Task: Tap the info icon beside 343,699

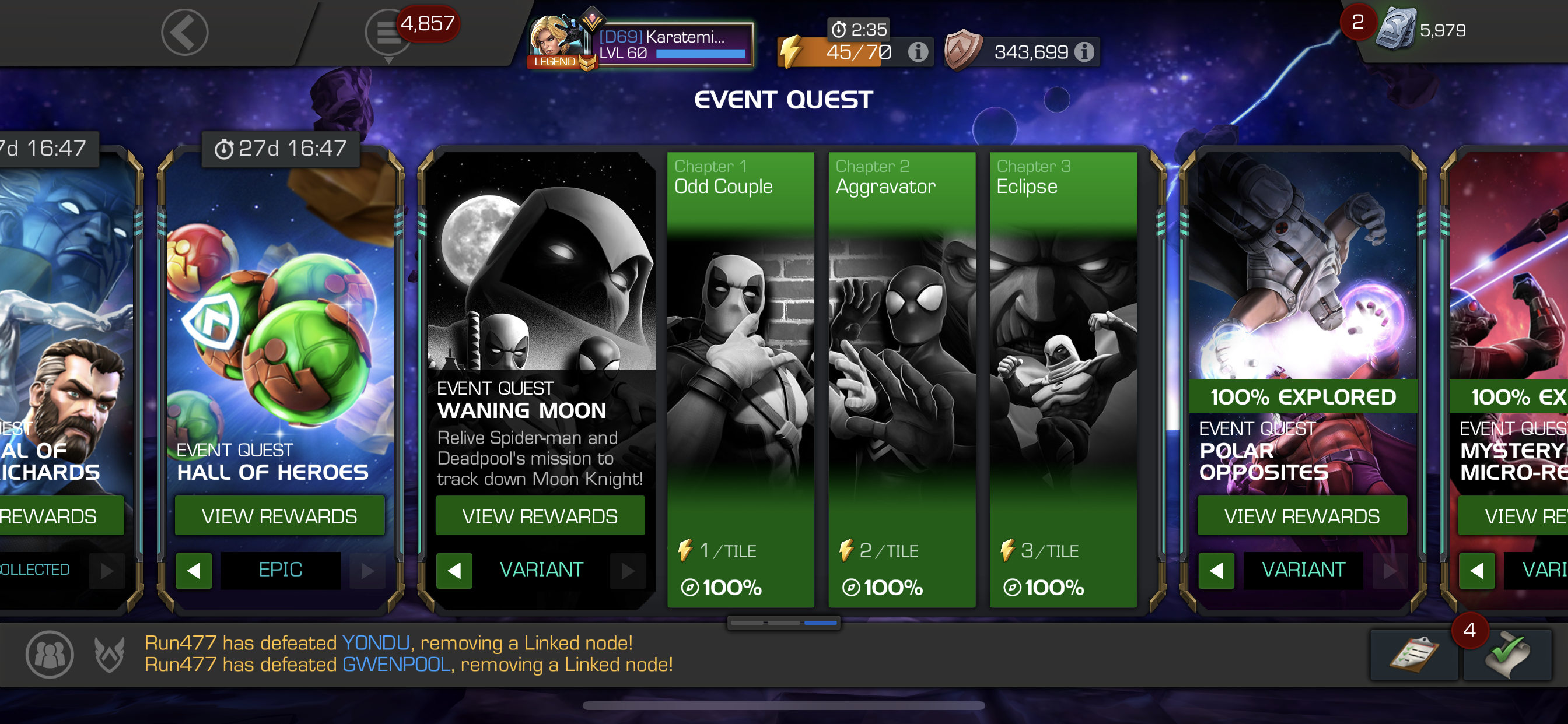Action: coord(1084,52)
